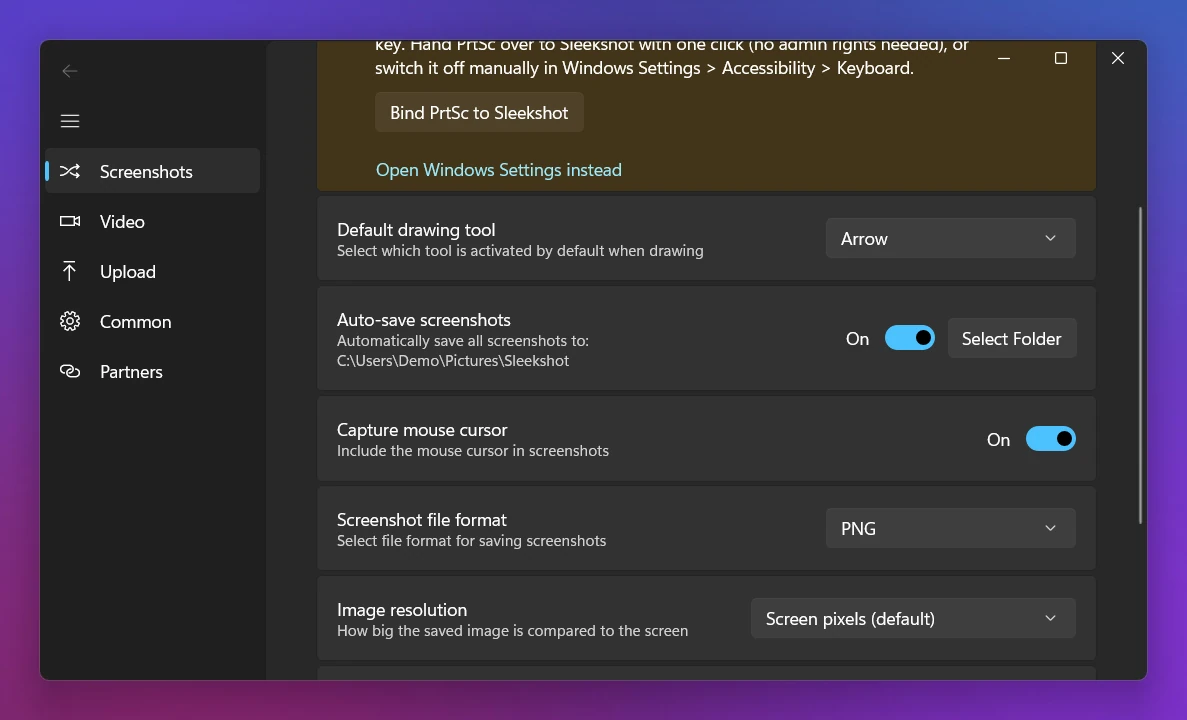This screenshot has height=720, width=1187.
Task: Open the Video settings section
Action: [152, 221]
